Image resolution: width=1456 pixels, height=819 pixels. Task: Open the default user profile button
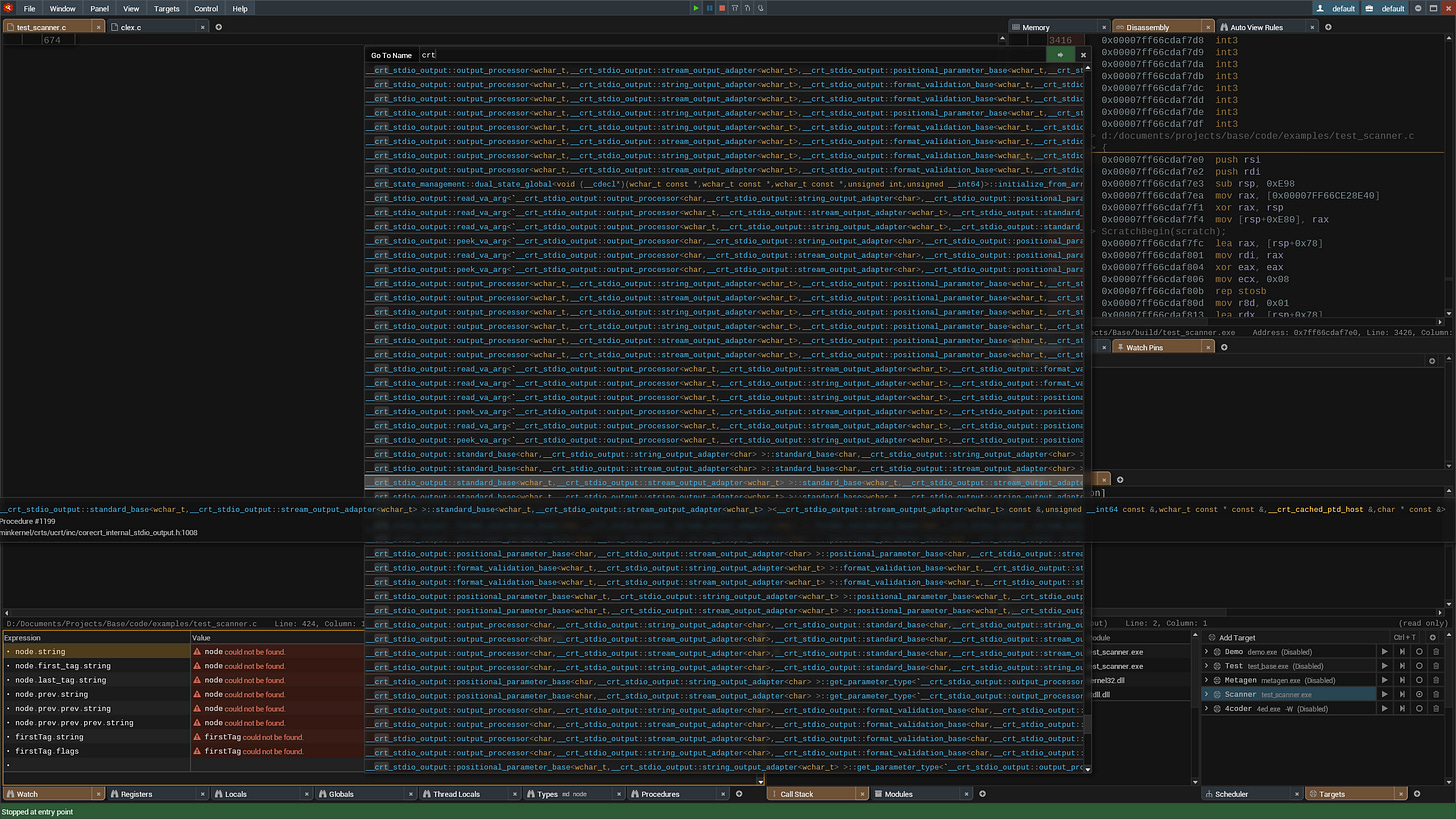pyautogui.click(x=1336, y=8)
